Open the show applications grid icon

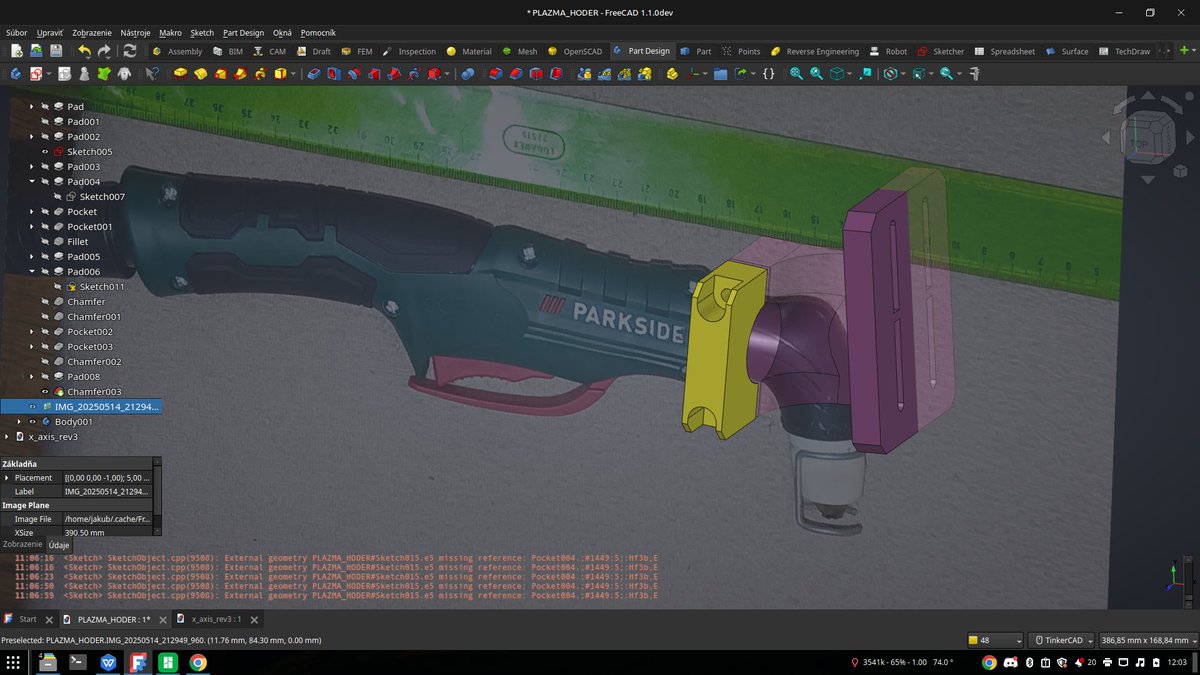14,662
